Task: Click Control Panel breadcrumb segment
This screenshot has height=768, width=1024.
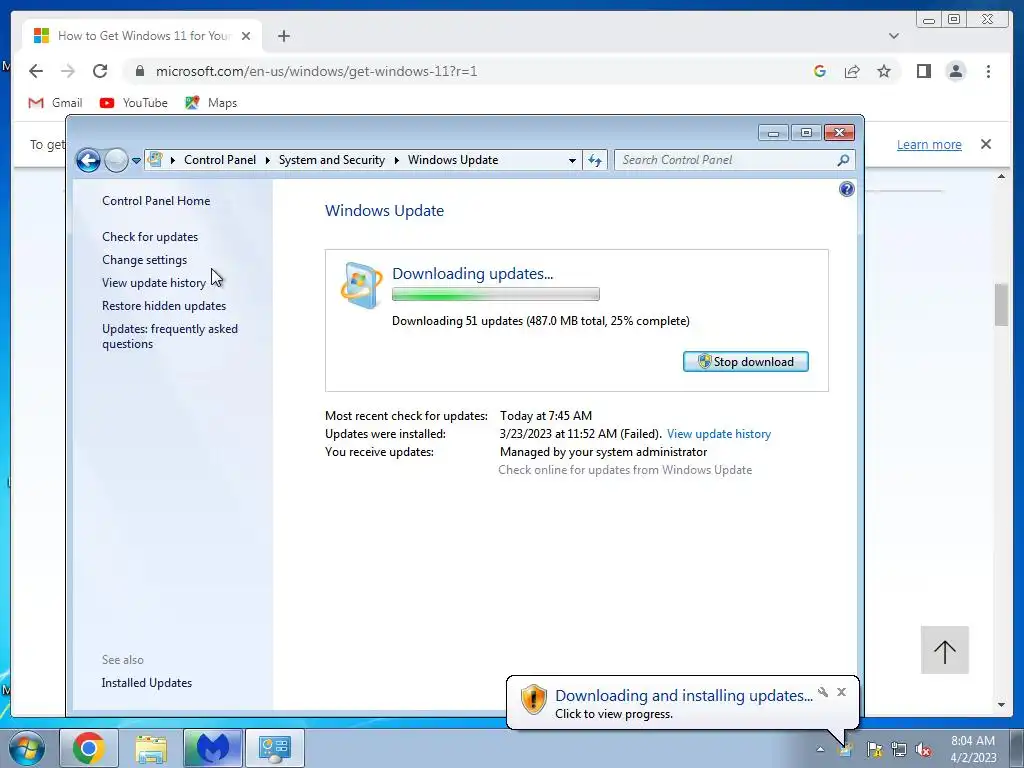Action: pos(220,160)
